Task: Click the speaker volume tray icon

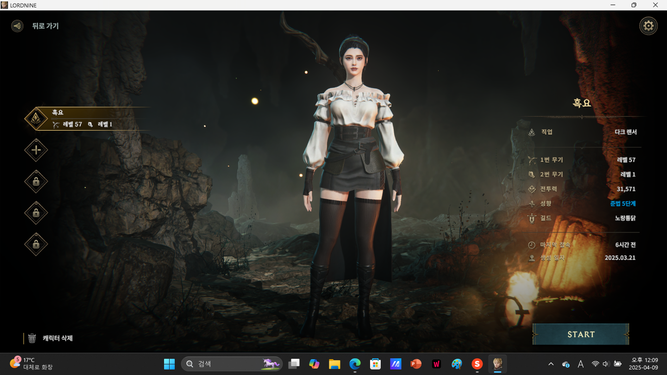Action: [606, 364]
